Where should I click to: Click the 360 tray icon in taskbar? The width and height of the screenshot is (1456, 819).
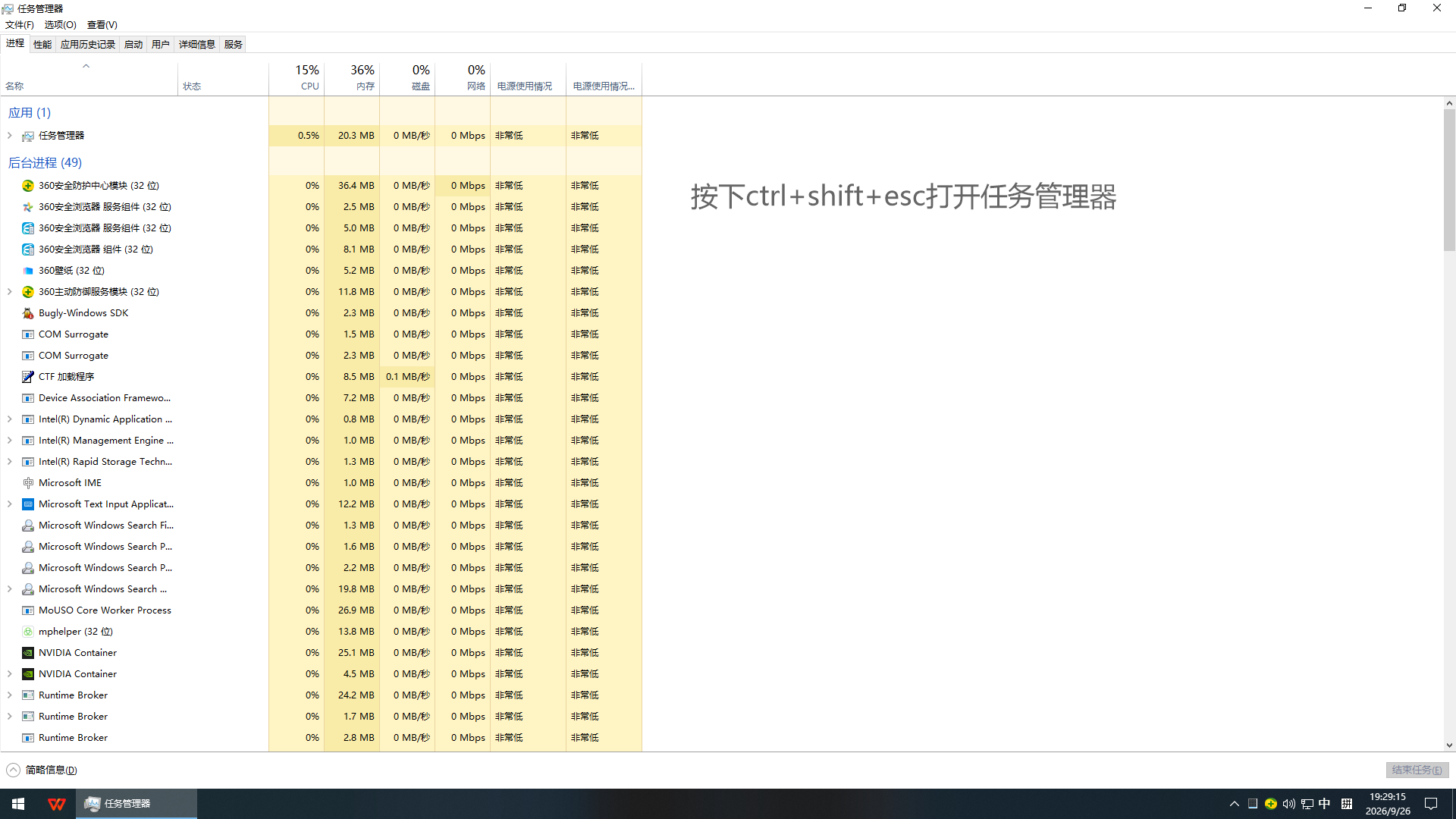[x=1271, y=804]
